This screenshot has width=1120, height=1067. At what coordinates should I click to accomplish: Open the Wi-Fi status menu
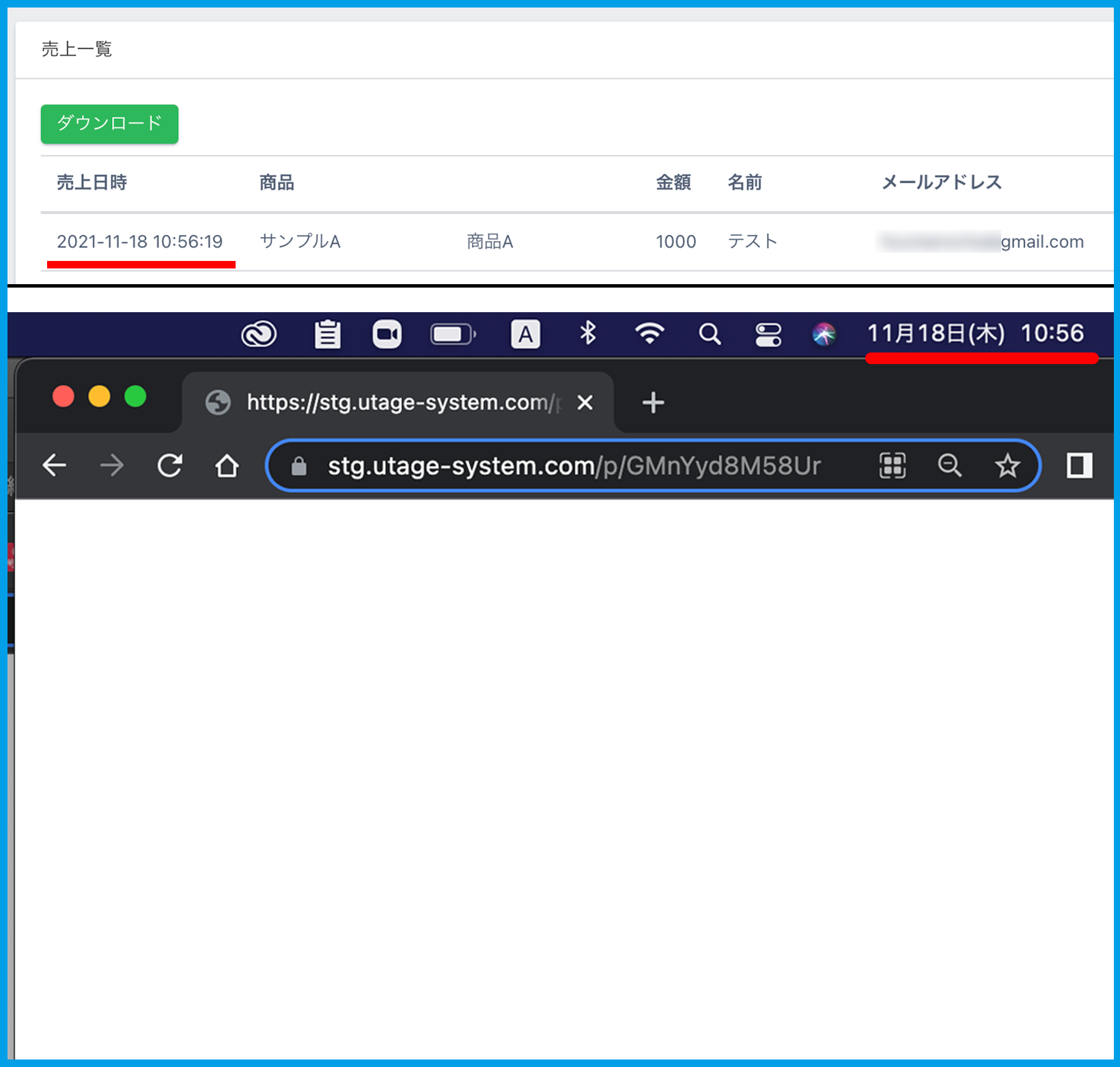pyautogui.click(x=649, y=333)
